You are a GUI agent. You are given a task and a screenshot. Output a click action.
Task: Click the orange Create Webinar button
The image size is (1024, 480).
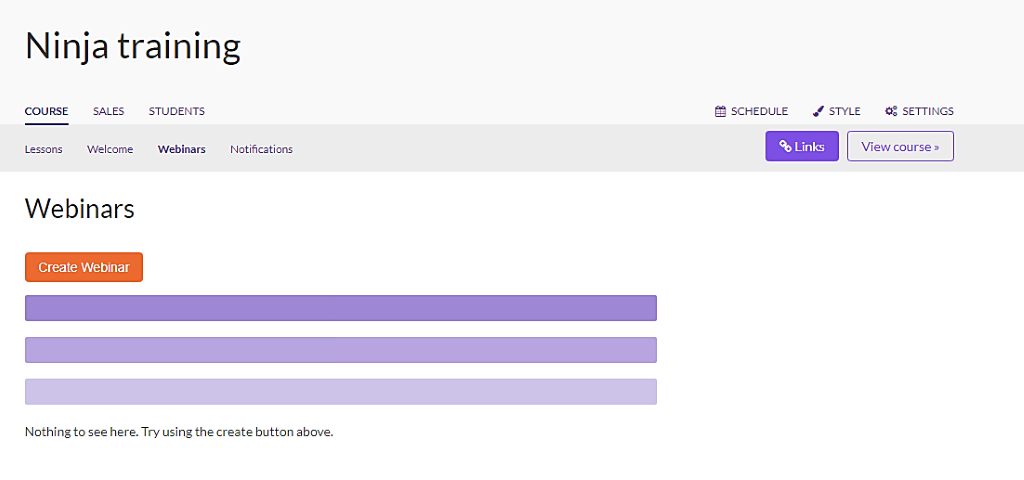84,267
